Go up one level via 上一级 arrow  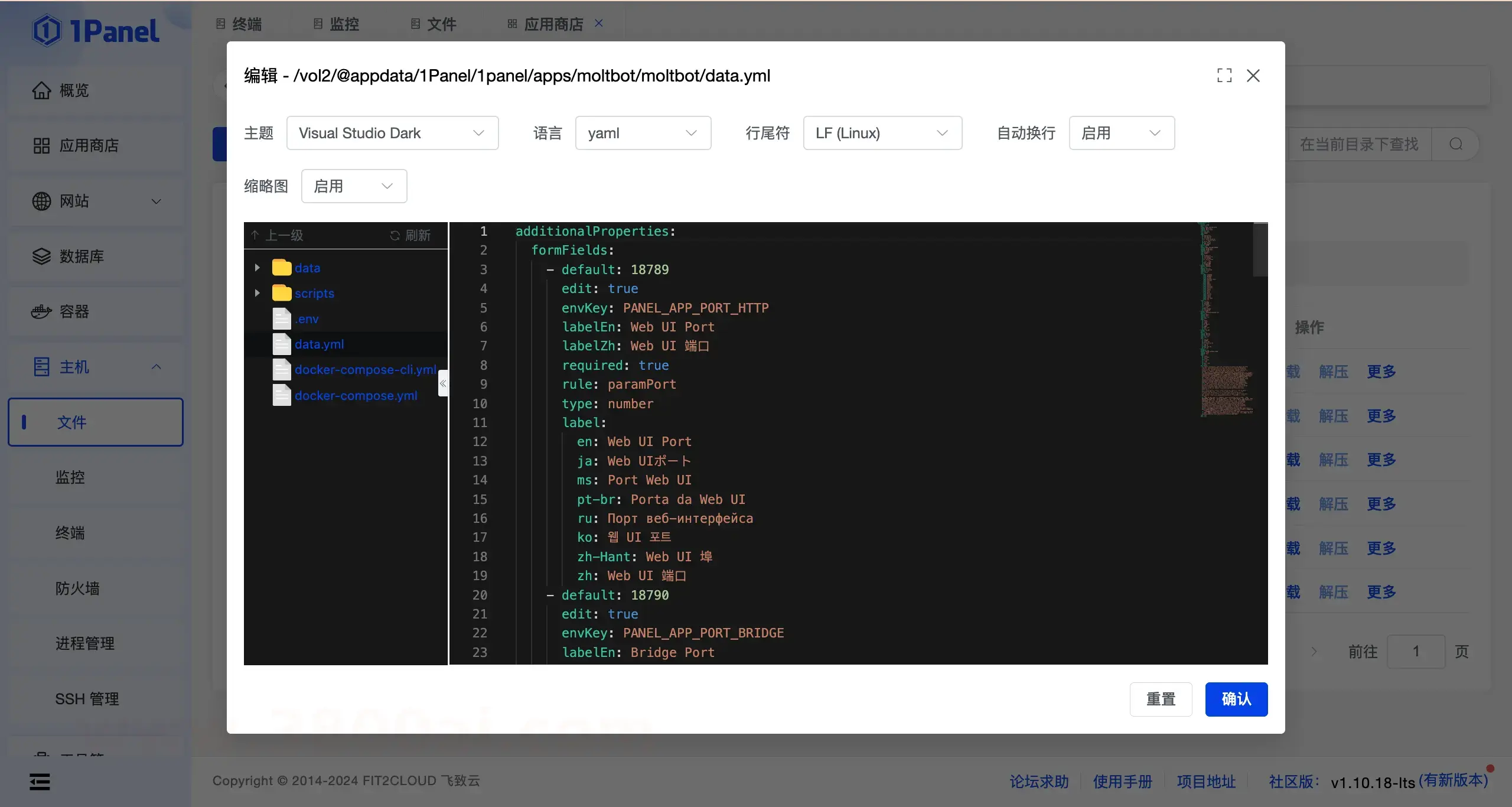255,235
